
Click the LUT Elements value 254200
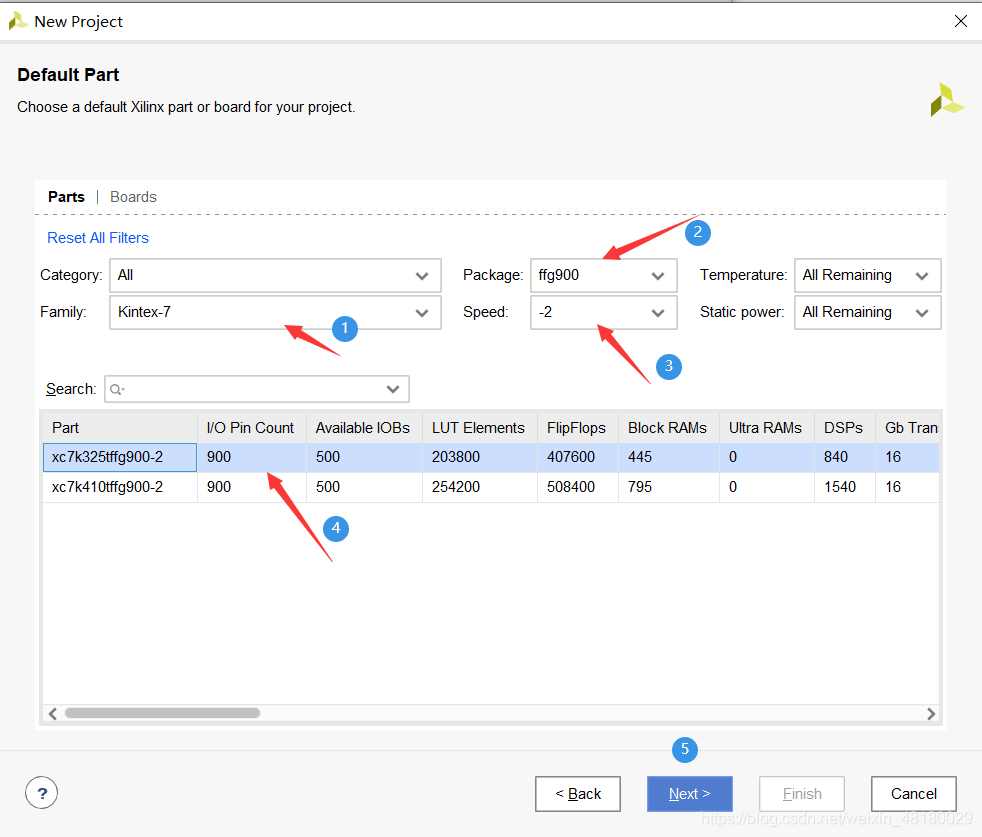[455, 487]
